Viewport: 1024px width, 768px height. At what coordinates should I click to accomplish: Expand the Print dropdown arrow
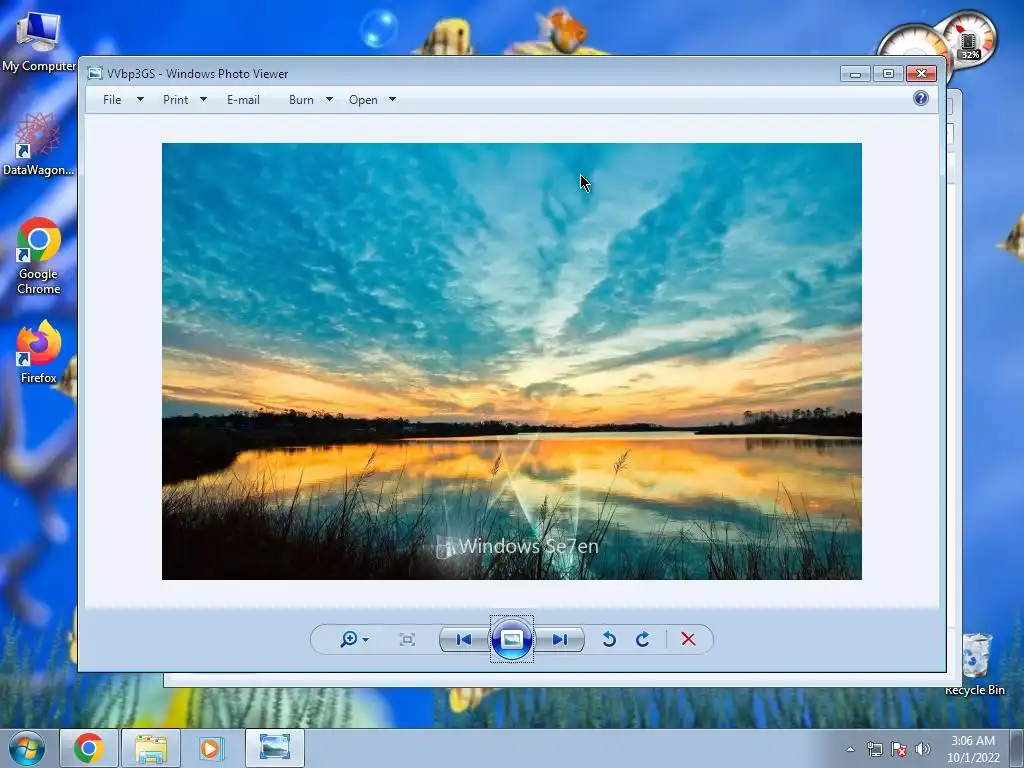(x=203, y=99)
